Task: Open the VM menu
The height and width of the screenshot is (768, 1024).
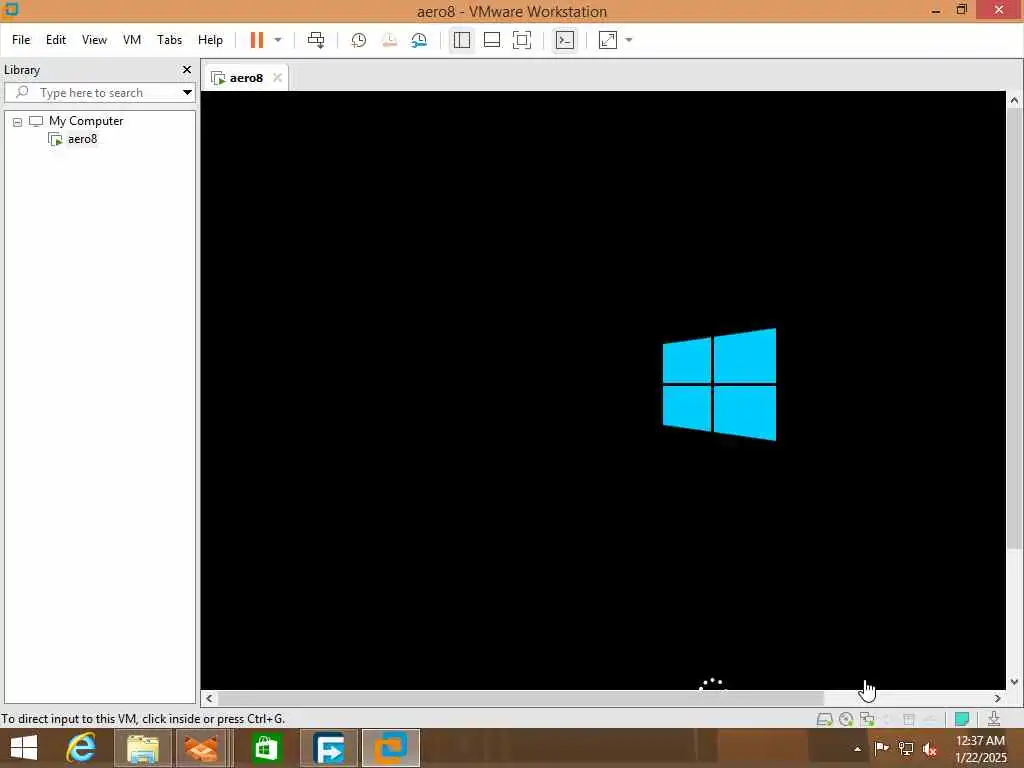Action: click(x=132, y=40)
